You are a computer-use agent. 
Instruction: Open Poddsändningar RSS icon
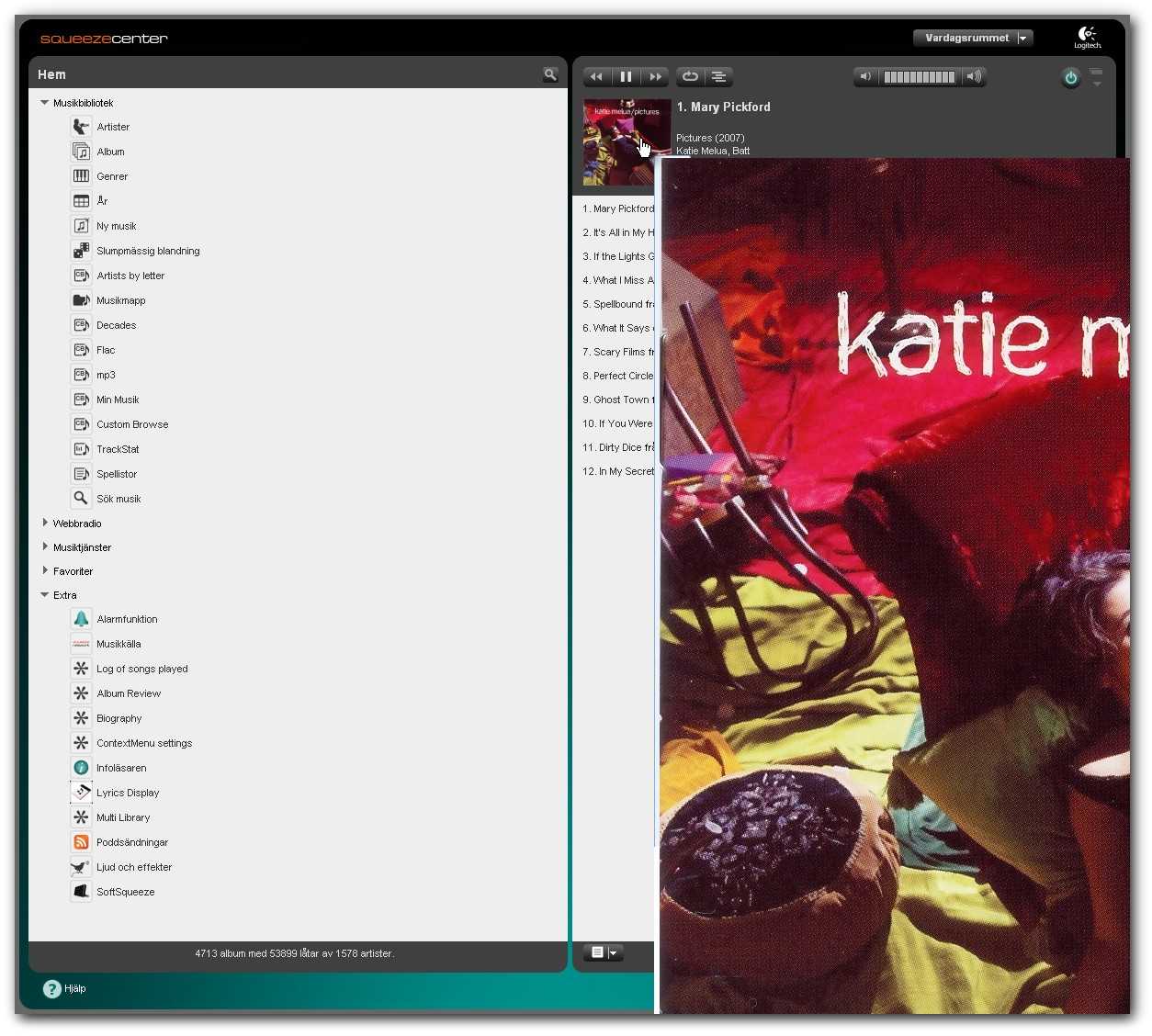[x=81, y=842]
